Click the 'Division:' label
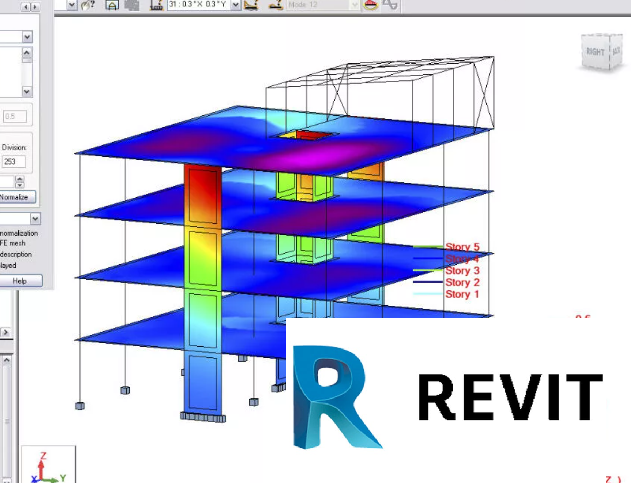 14,147
